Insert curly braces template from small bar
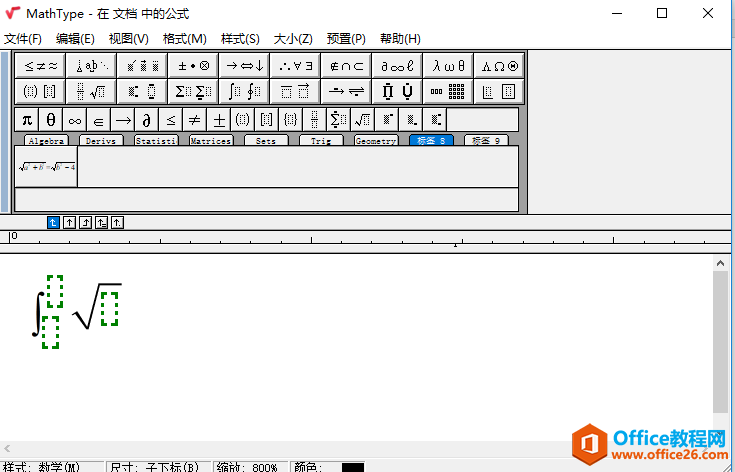This screenshot has height=472, width=735. pyautogui.click(x=290, y=120)
